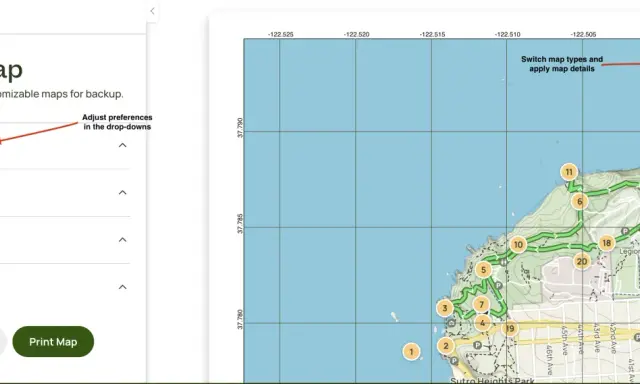This screenshot has height=384, width=640.
Task: Click the gray viewpoint icon below marker 3
Action: coord(451,323)
